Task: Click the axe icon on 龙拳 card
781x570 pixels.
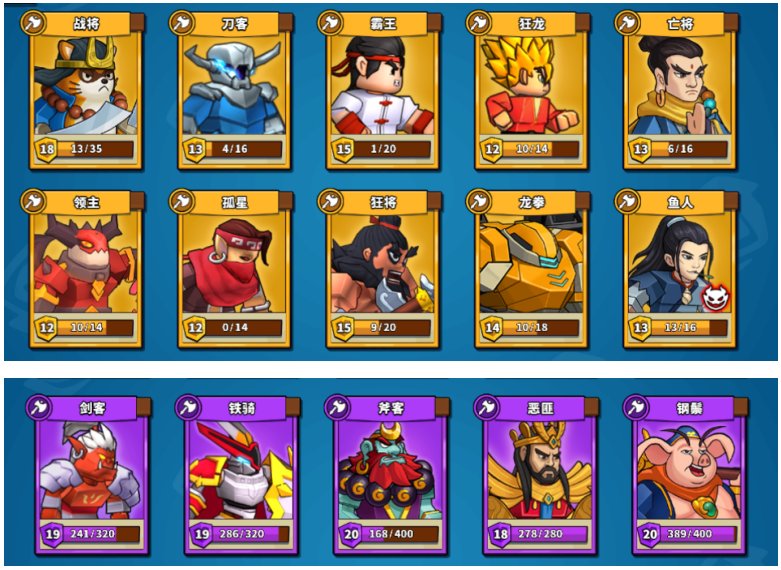Action: [x=479, y=201]
